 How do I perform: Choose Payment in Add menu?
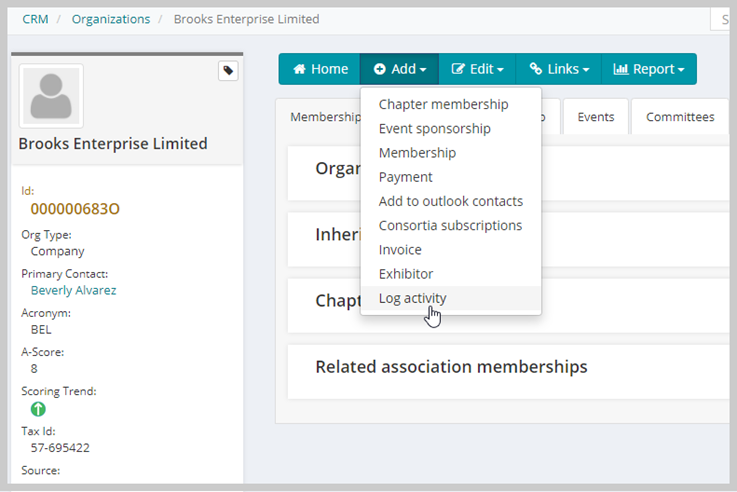pos(451,177)
